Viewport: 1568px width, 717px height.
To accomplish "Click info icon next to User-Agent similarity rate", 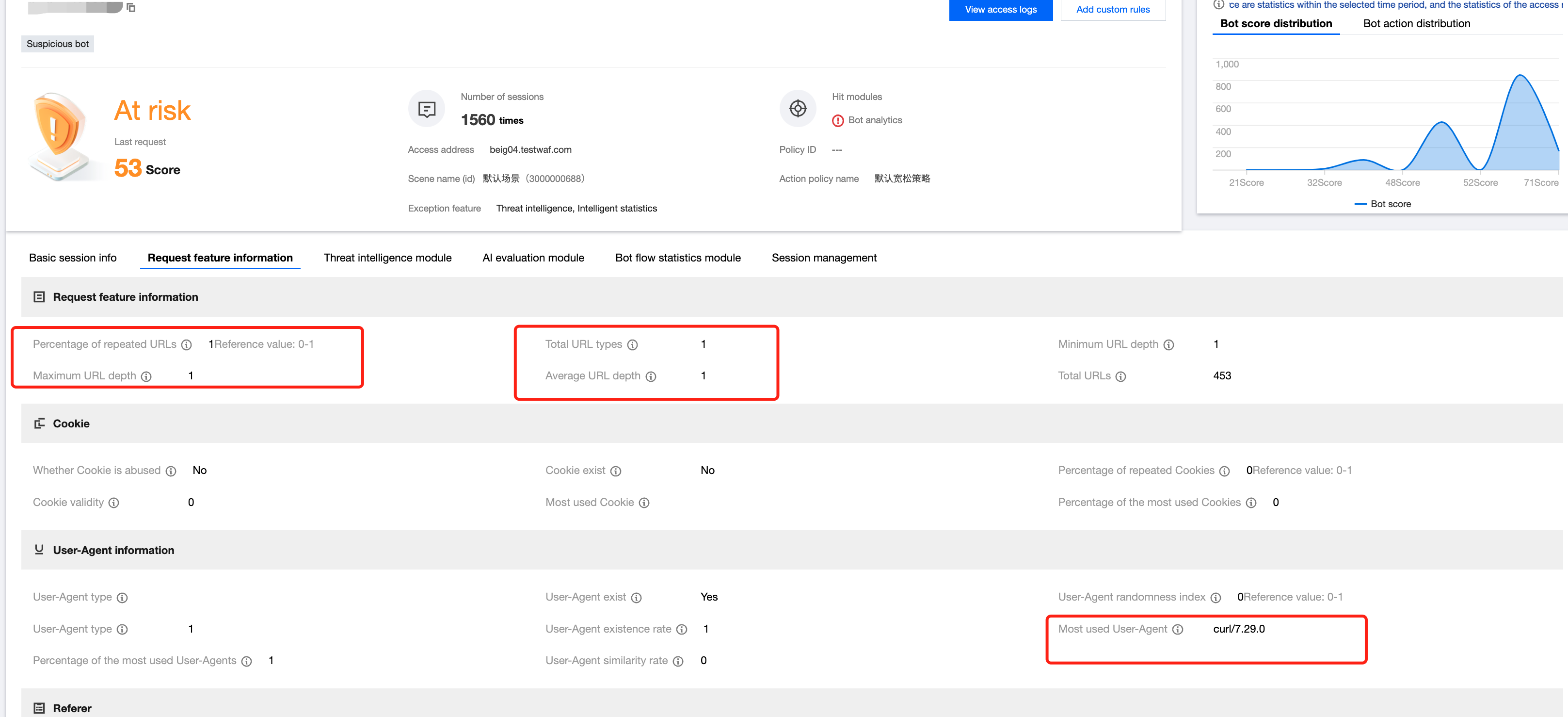I will [x=678, y=661].
